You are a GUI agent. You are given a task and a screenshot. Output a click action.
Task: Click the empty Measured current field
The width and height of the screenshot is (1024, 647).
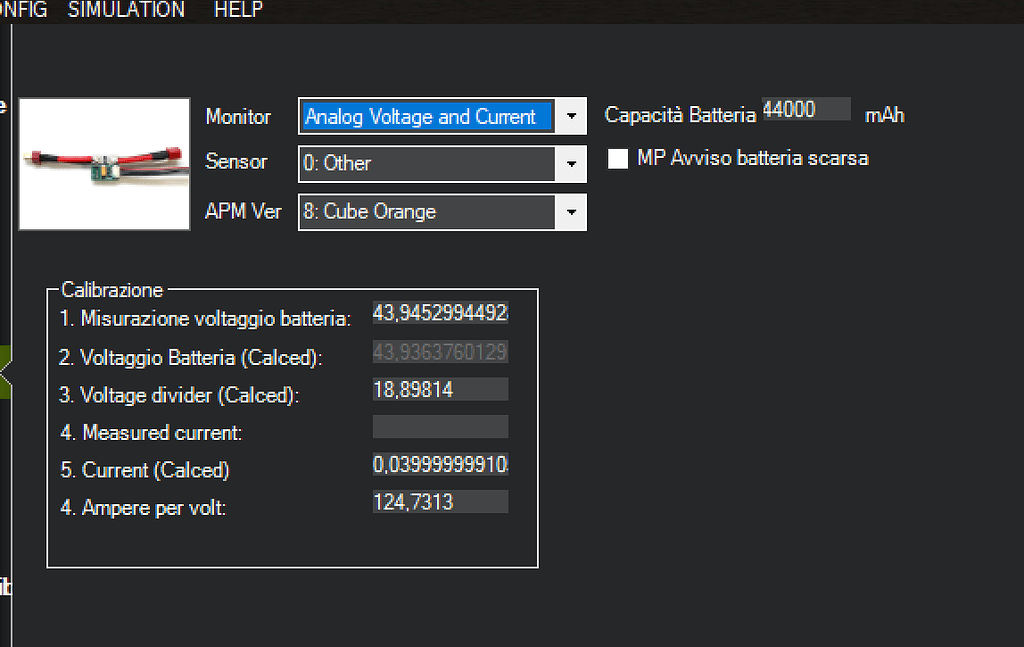[x=440, y=427]
